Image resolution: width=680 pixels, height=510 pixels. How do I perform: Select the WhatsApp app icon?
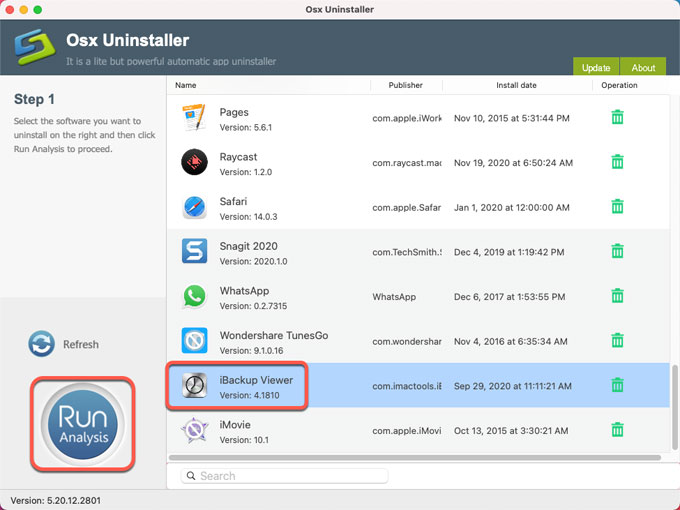pyautogui.click(x=194, y=296)
